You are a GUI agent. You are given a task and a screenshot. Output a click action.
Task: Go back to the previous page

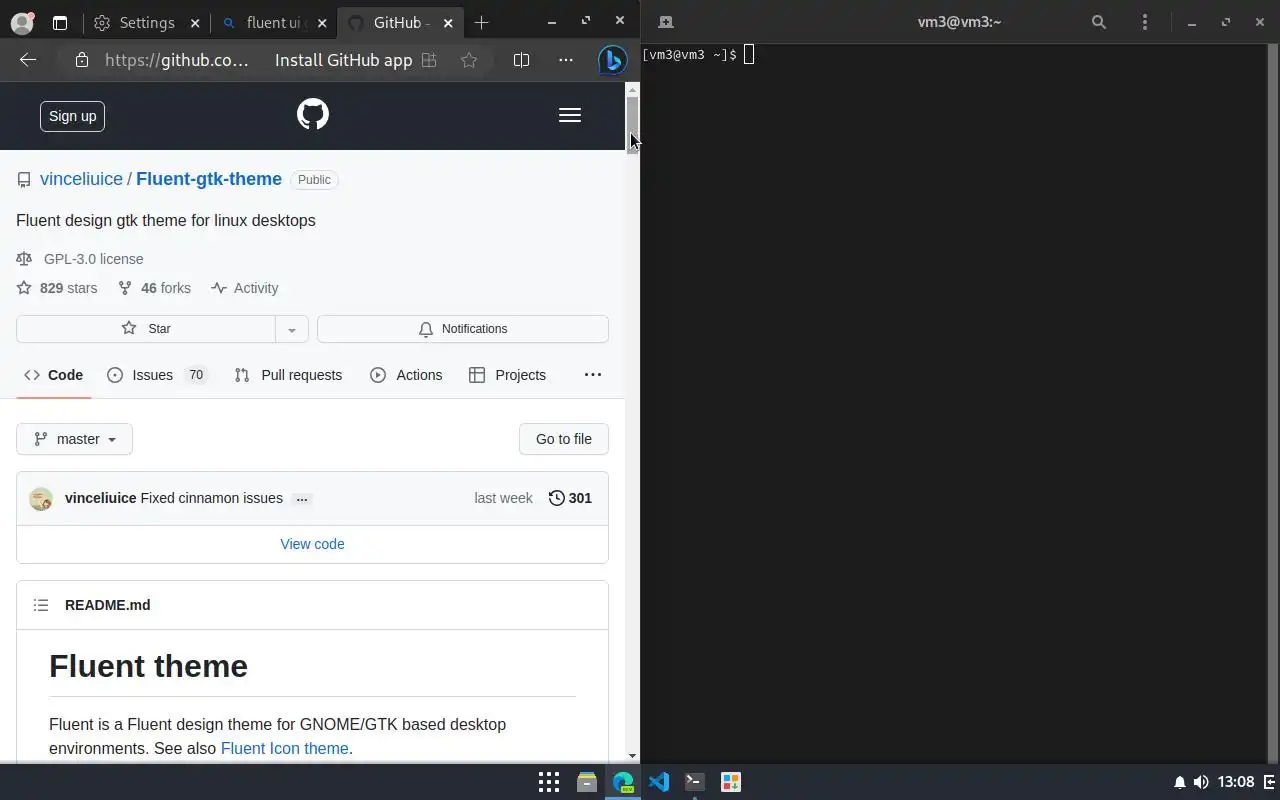click(28, 60)
